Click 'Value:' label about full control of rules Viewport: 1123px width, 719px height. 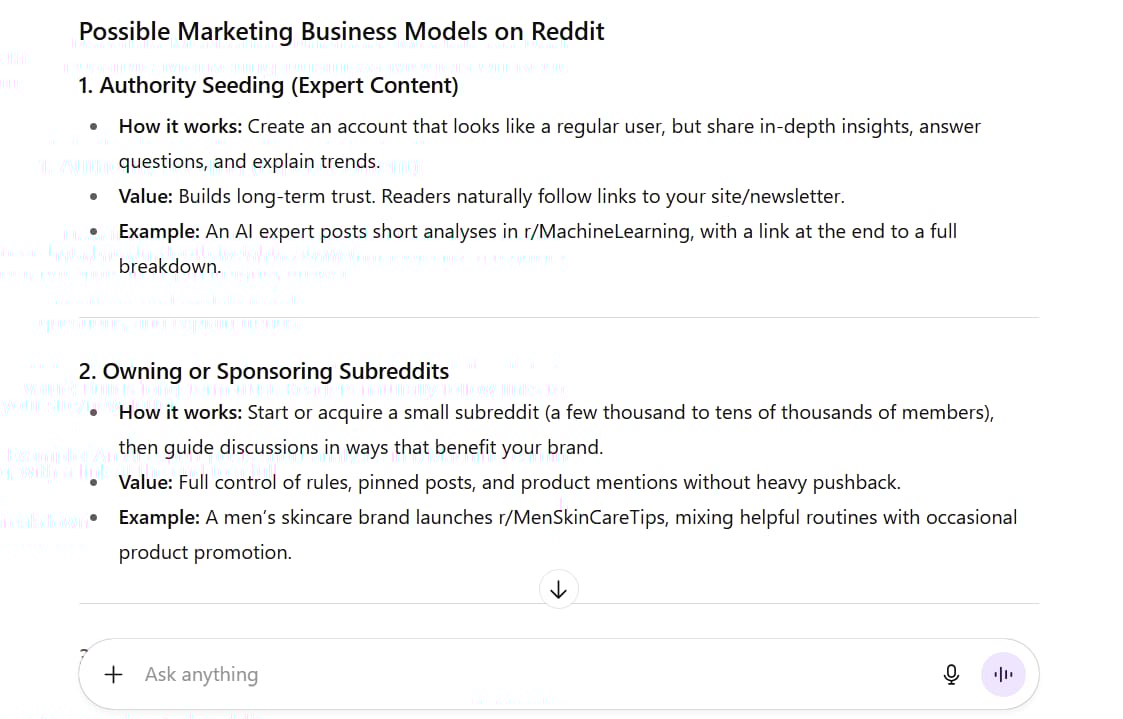146,483
